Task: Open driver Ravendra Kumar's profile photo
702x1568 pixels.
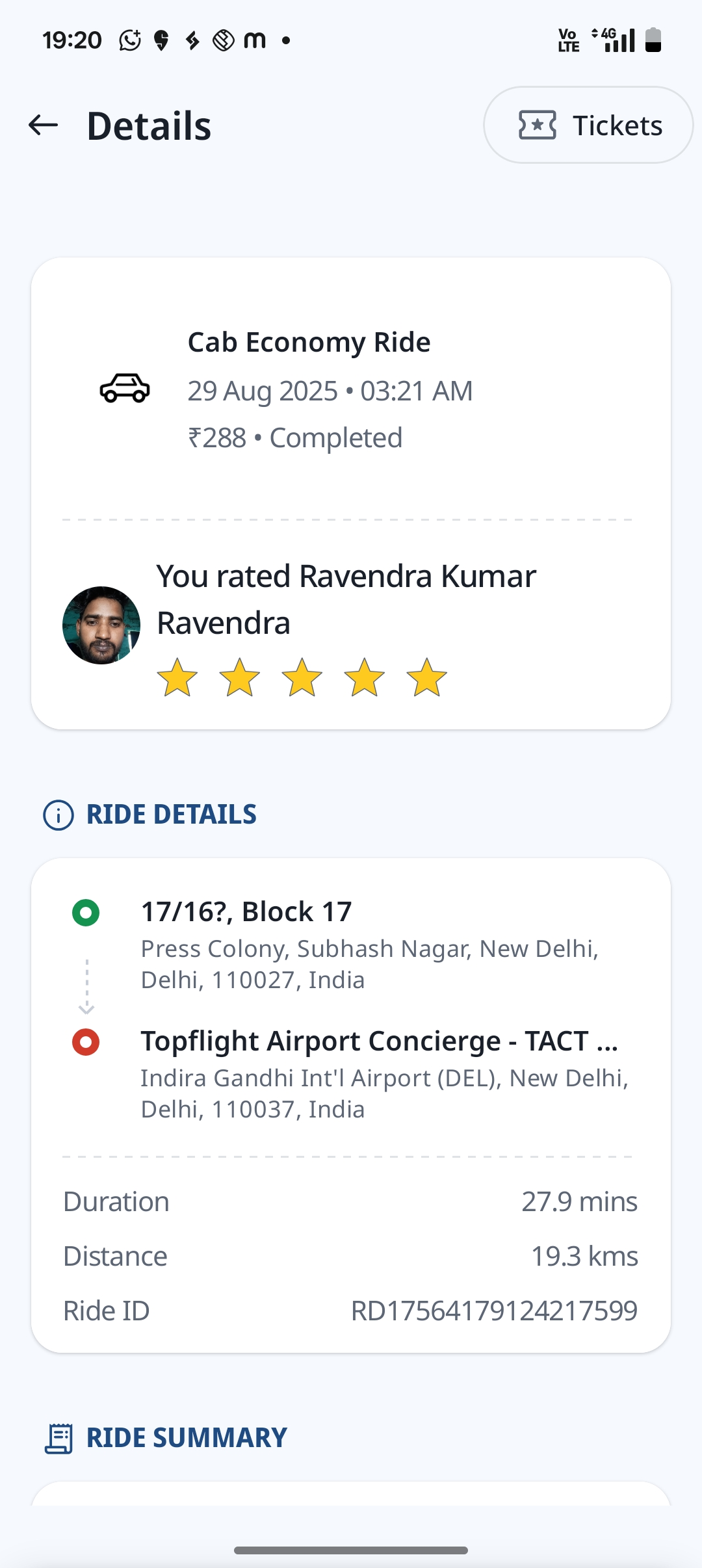Action: [101, 625]
